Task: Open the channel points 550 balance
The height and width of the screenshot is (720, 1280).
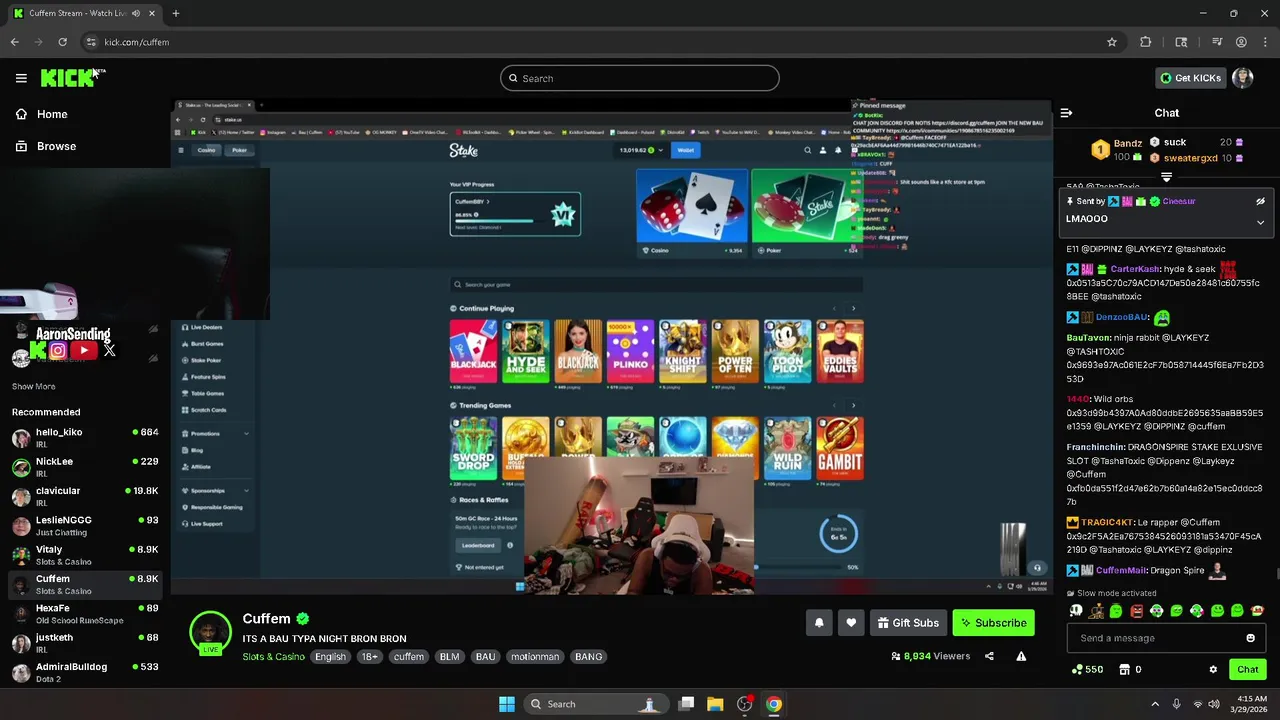Action: coord(1087,670)
